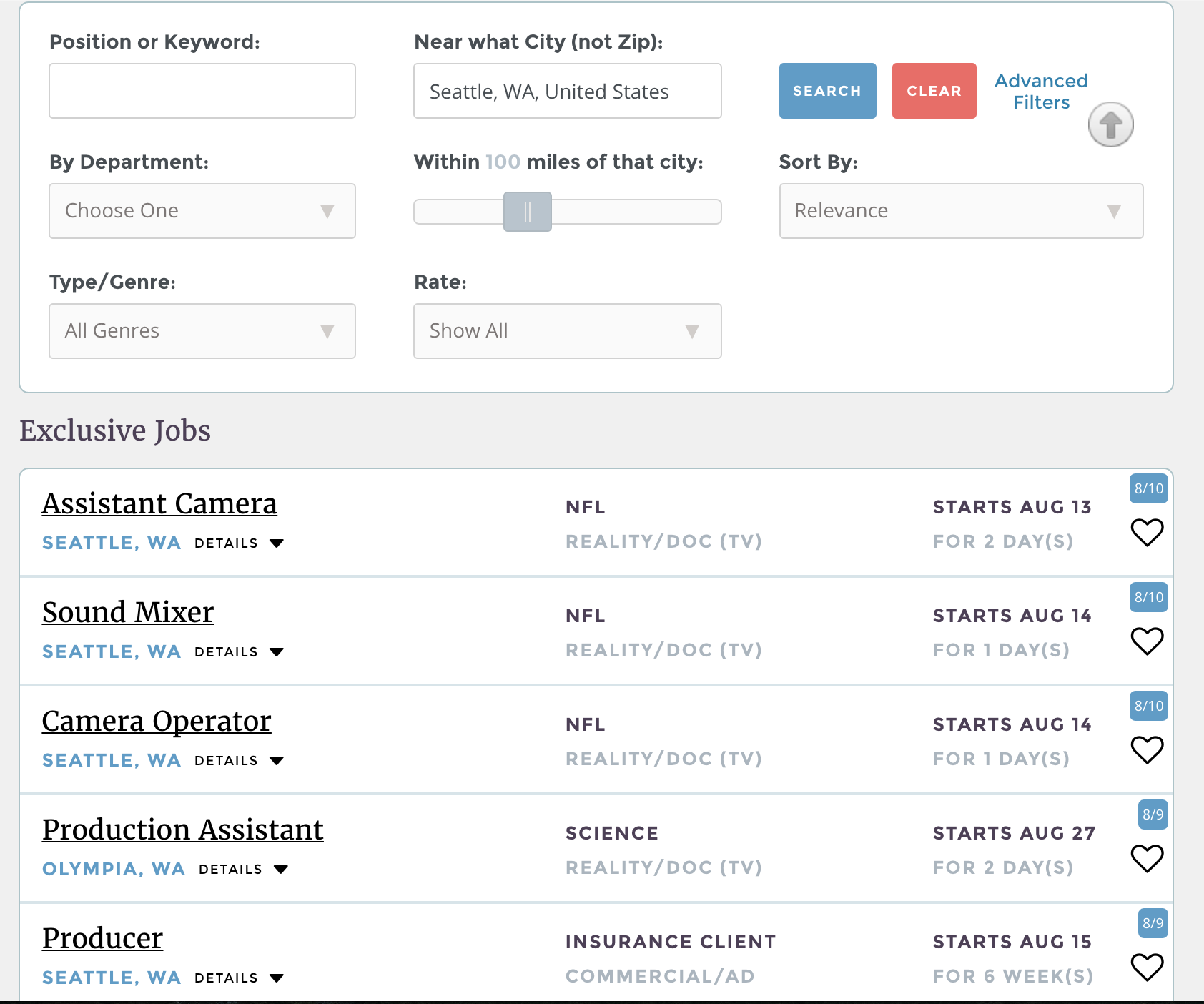Click Starts Aug 13 text
1204x1004 pixels.
1012,507
